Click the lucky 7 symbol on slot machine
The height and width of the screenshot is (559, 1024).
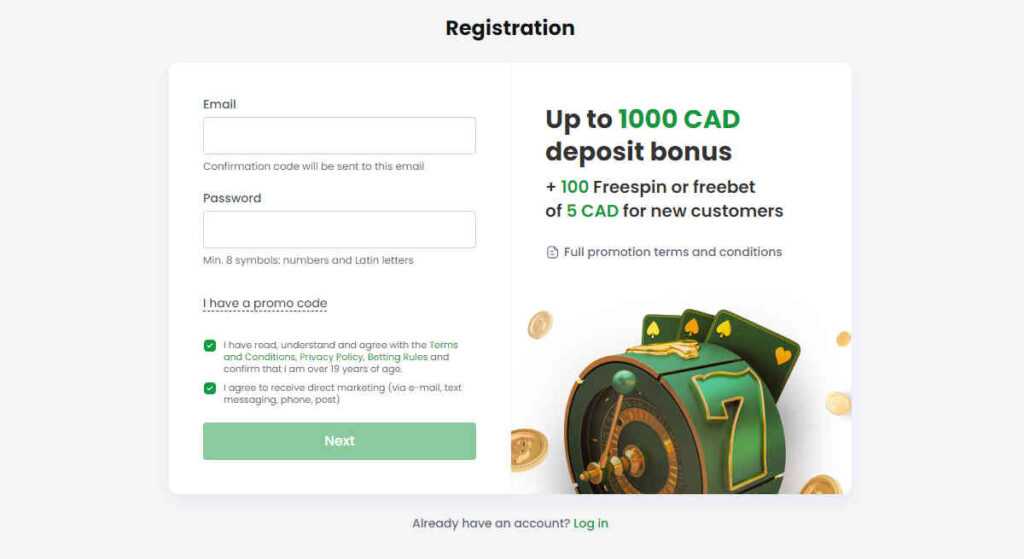(x=731, y=424)
